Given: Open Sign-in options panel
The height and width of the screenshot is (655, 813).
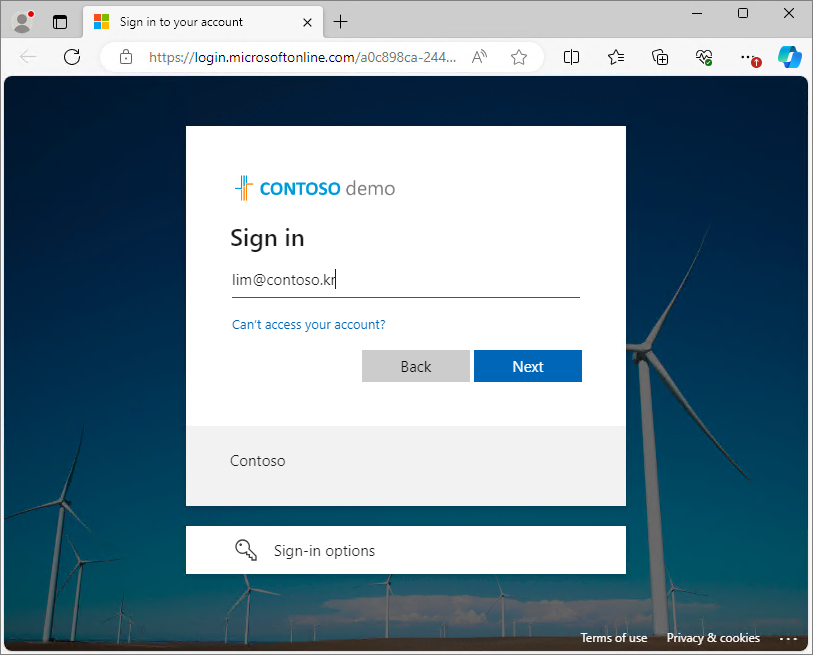Looking at the screenshot, I should (405, 550).
